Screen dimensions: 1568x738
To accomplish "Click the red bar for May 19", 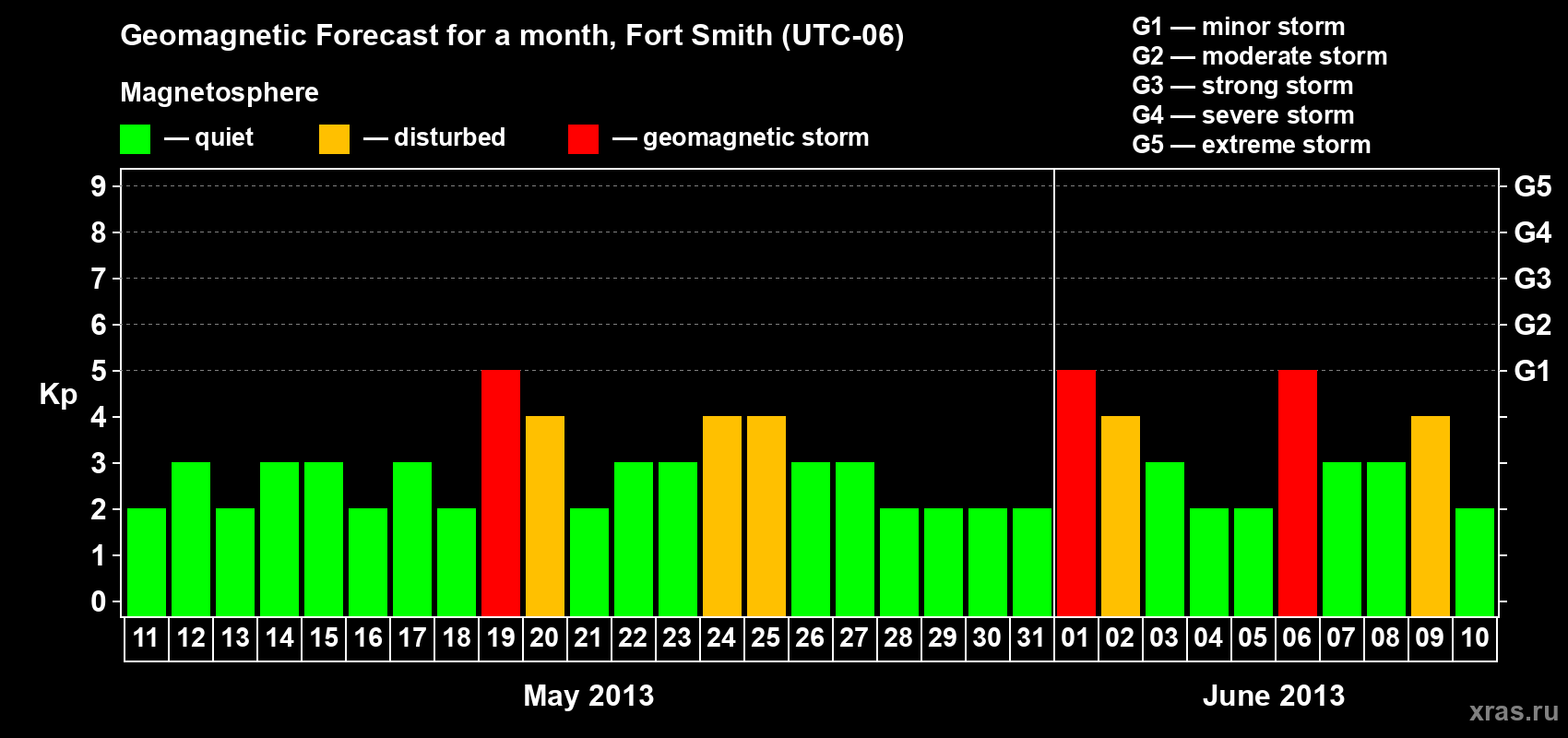I will [x=501, y=493].
